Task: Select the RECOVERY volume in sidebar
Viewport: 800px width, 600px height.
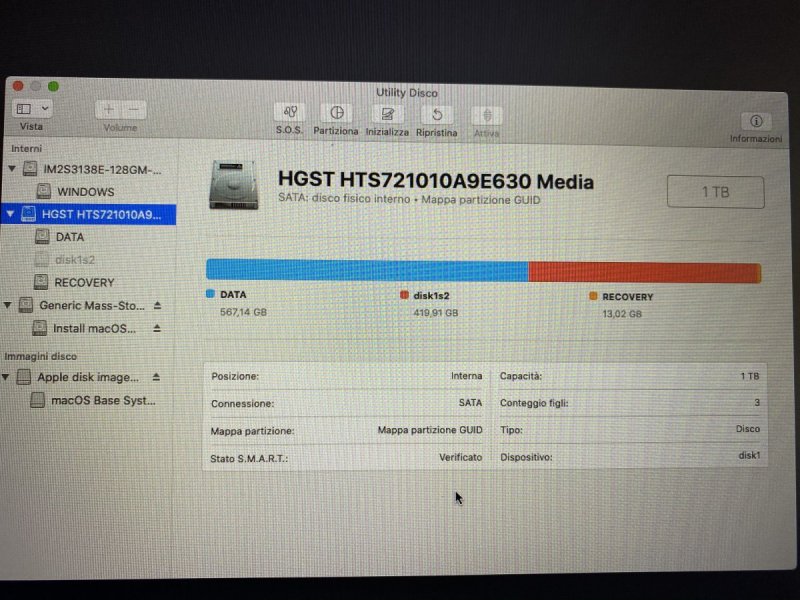Action: [84, 282]
